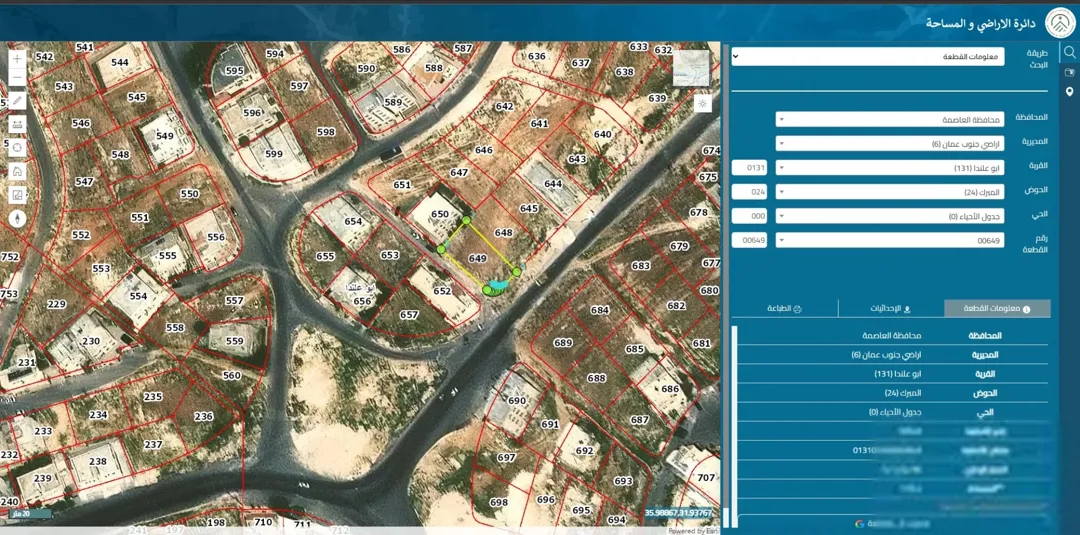Viewport: 1080px width, 535px height.
Task: Activate the locate target tool
Action: pyautogui.click(x=17, y=147)
